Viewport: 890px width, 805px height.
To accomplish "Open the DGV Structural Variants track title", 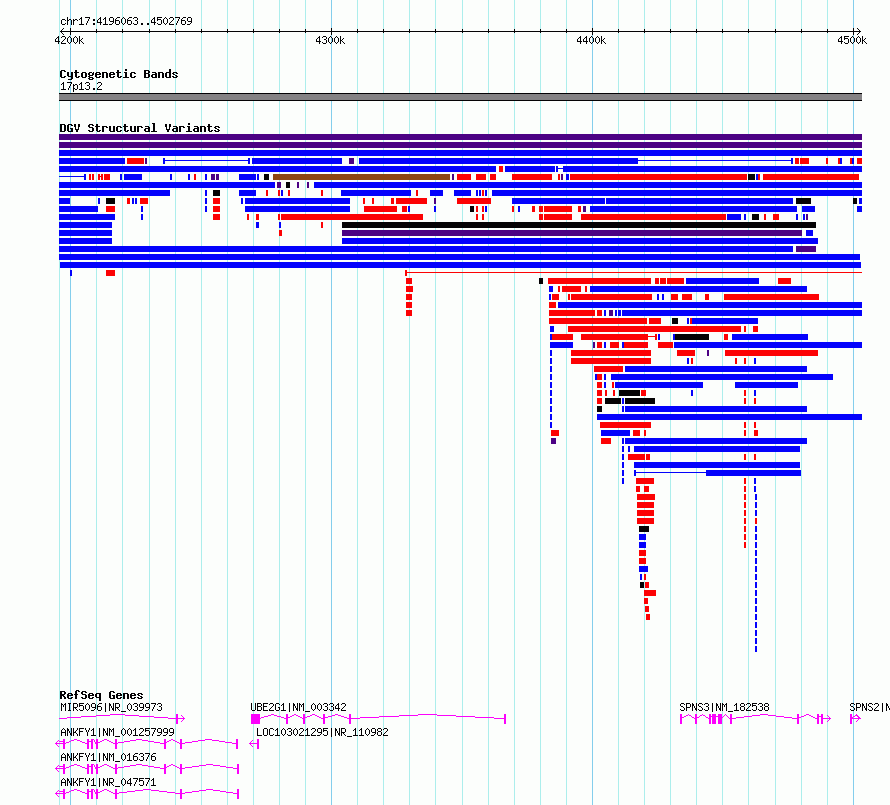I will [140, 128].
